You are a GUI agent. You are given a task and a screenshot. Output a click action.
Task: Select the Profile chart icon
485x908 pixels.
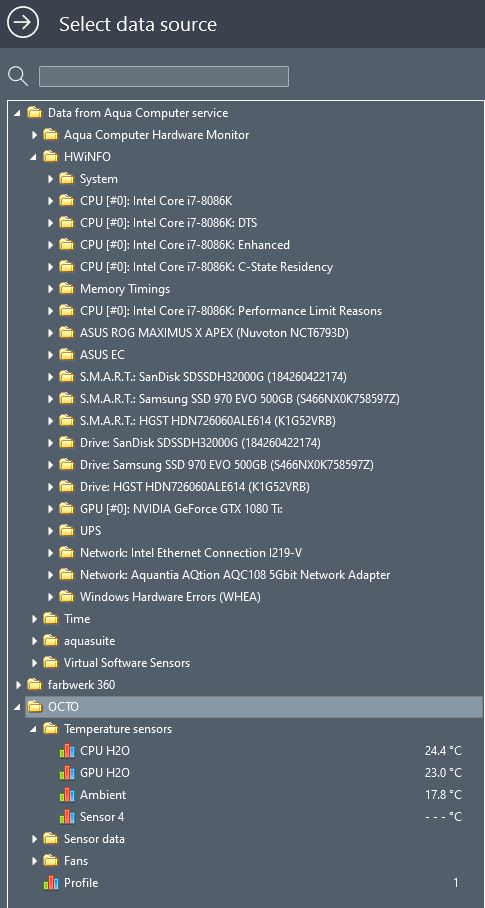coord(51,883)
